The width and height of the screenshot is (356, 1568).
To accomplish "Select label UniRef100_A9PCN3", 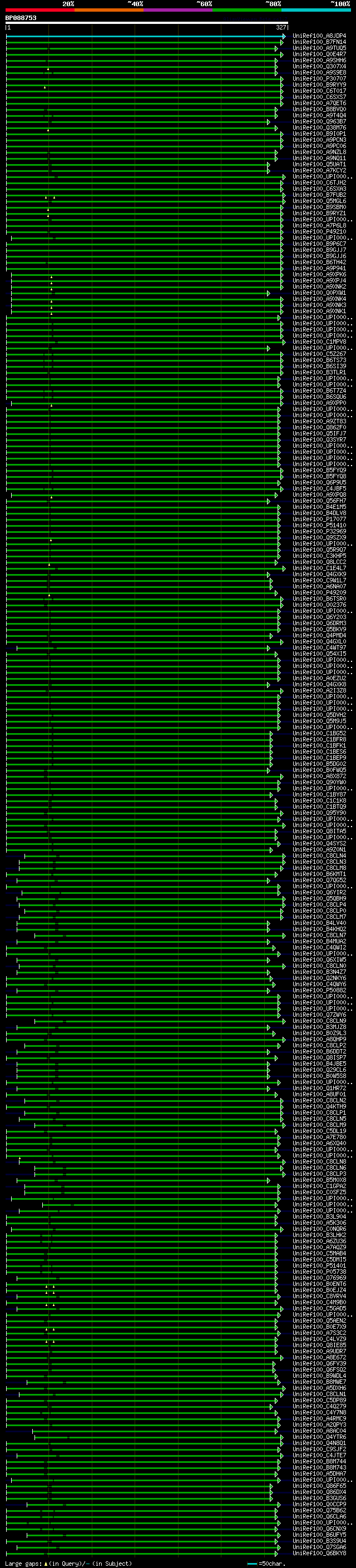I will pos(319,140).
